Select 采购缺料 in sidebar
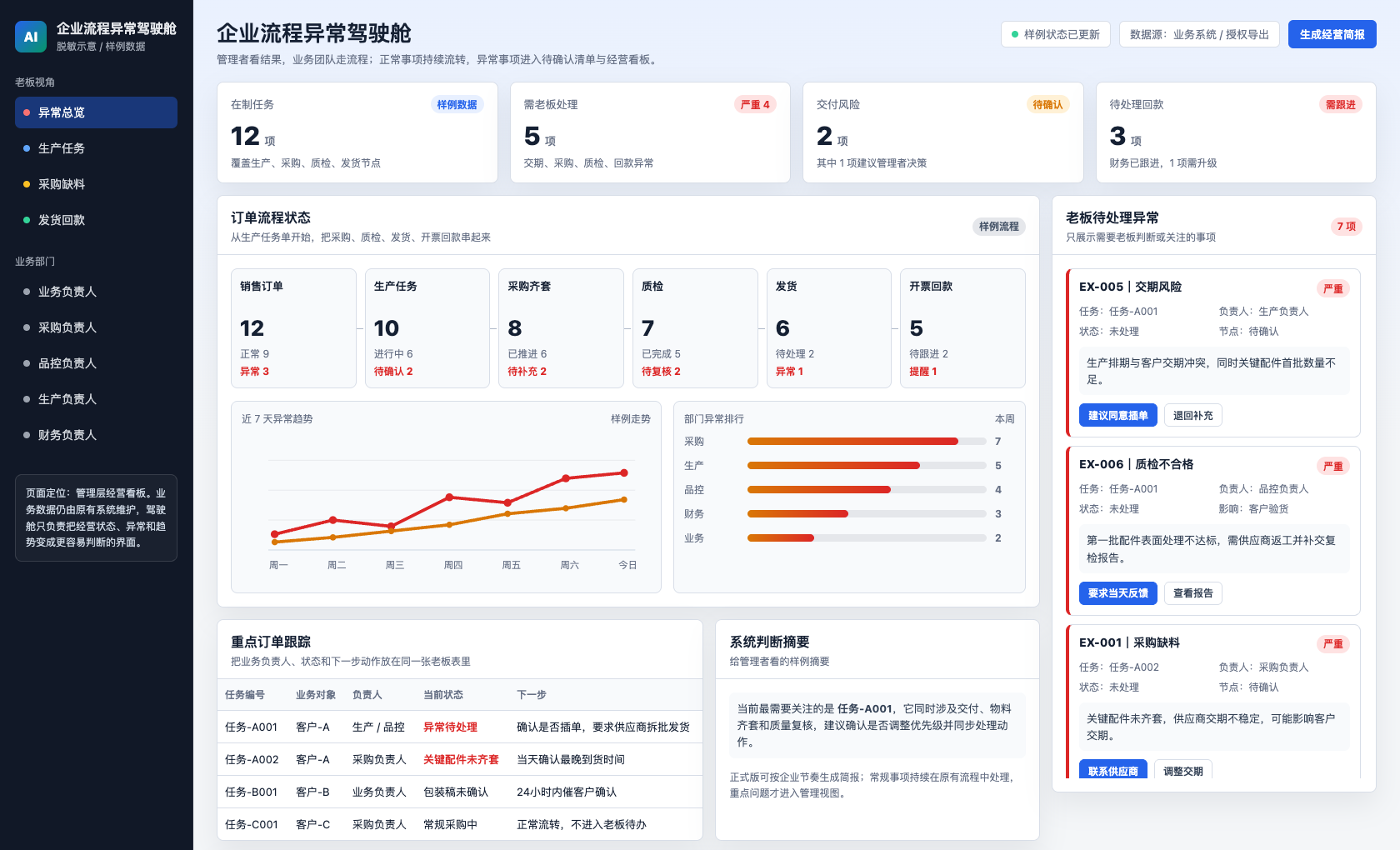 point(96,184)
